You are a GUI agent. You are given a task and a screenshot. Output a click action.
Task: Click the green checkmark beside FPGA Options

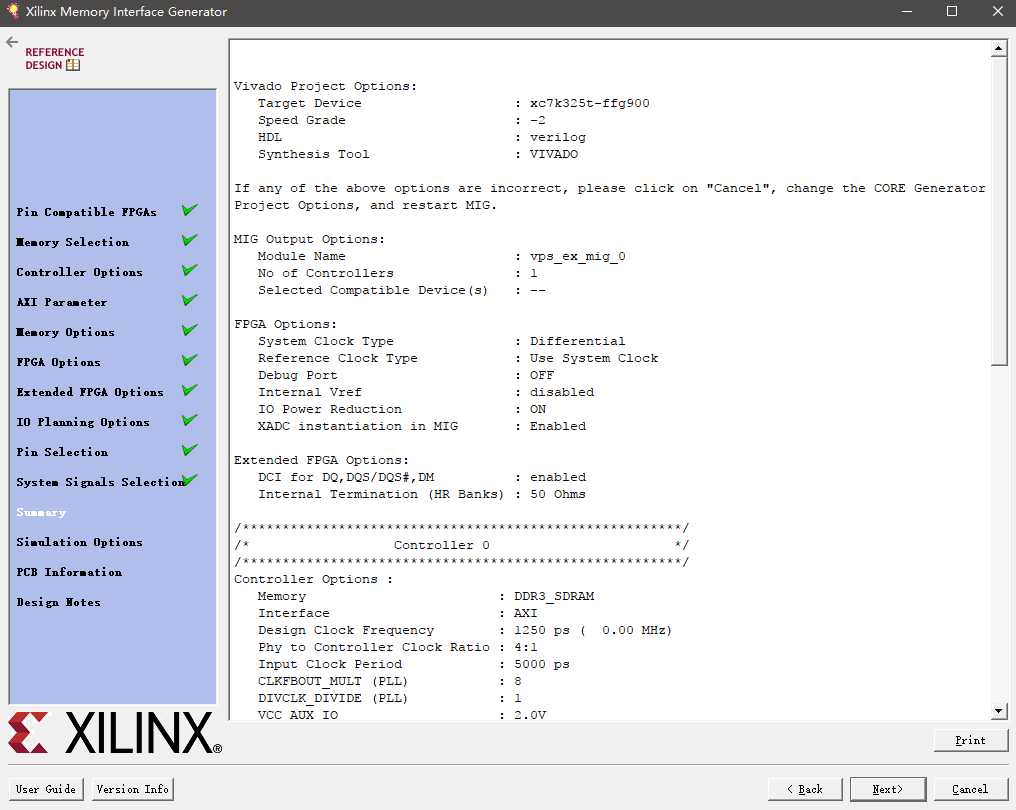tap(190, 360)
